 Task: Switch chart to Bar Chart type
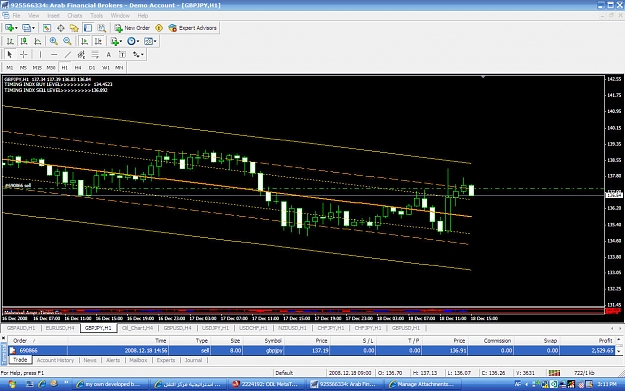(10, 41)
